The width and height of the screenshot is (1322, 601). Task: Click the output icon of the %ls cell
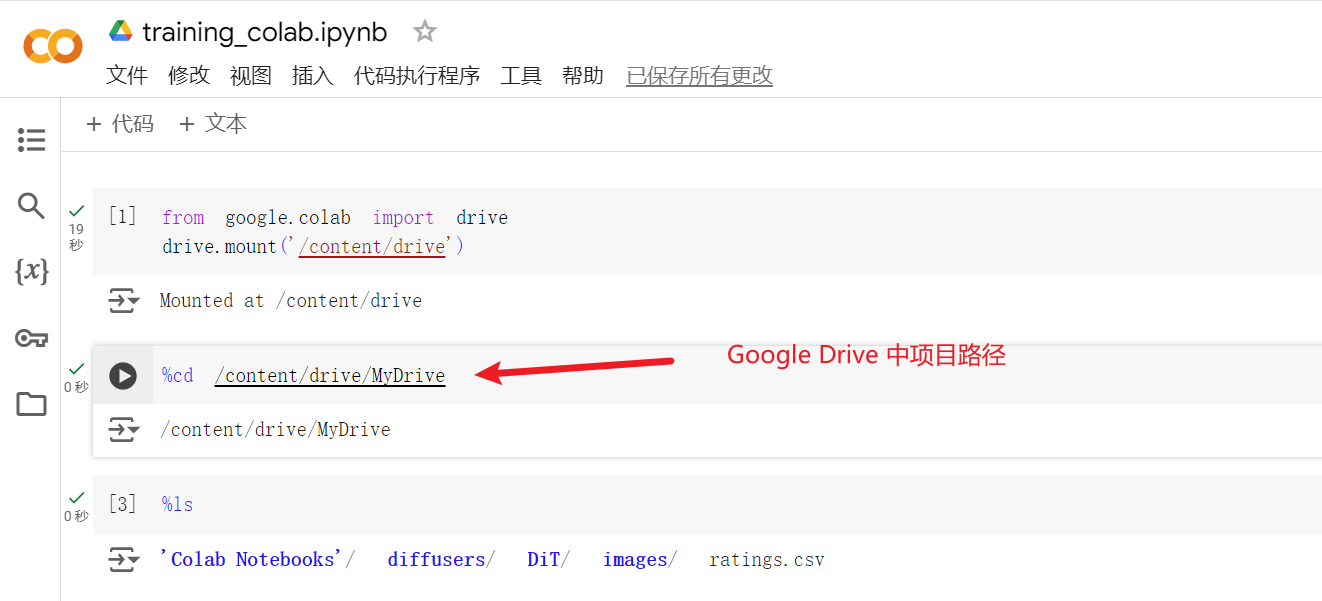[x=124, y=559]
